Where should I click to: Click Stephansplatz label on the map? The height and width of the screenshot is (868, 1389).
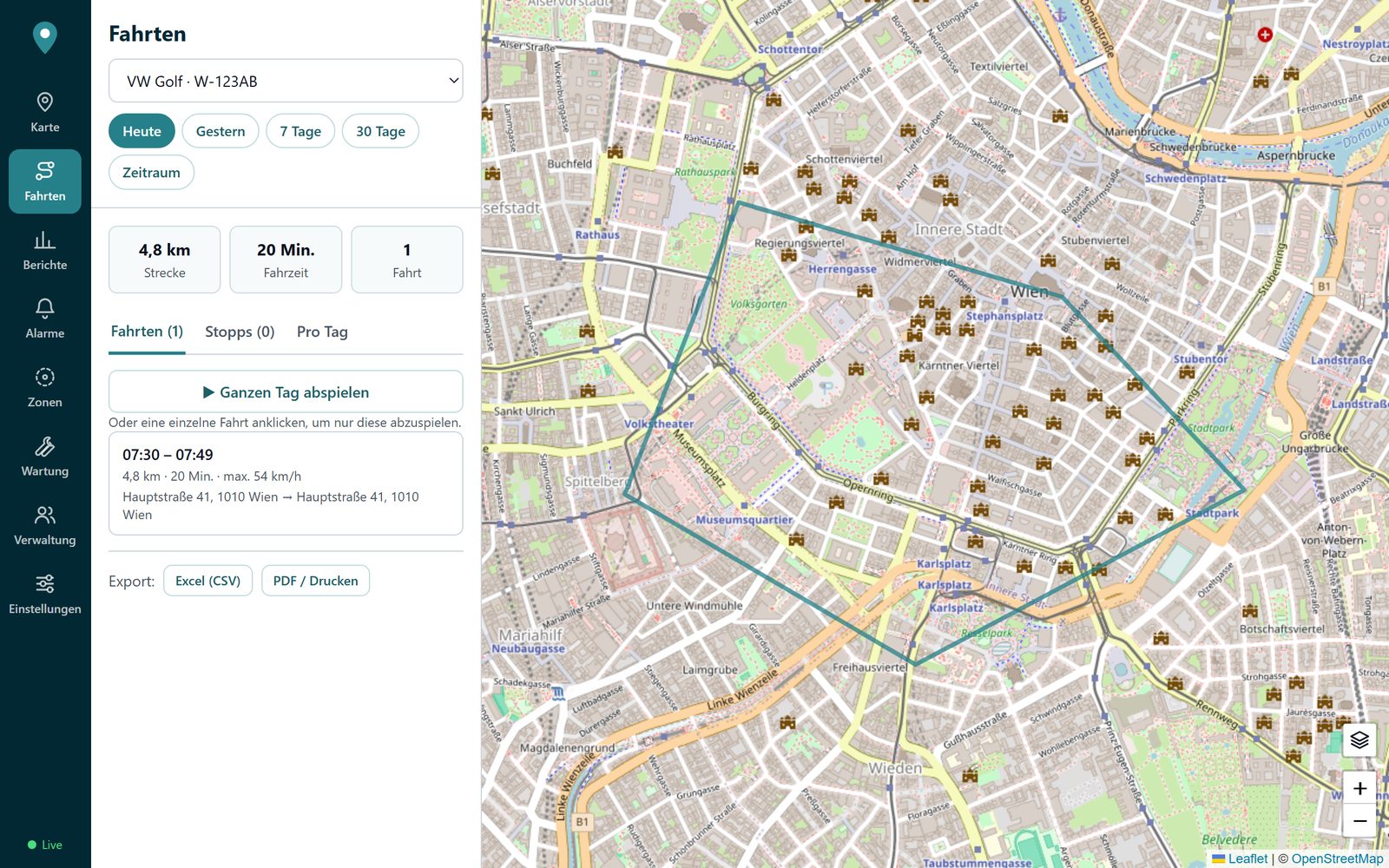pos(1004,316)
